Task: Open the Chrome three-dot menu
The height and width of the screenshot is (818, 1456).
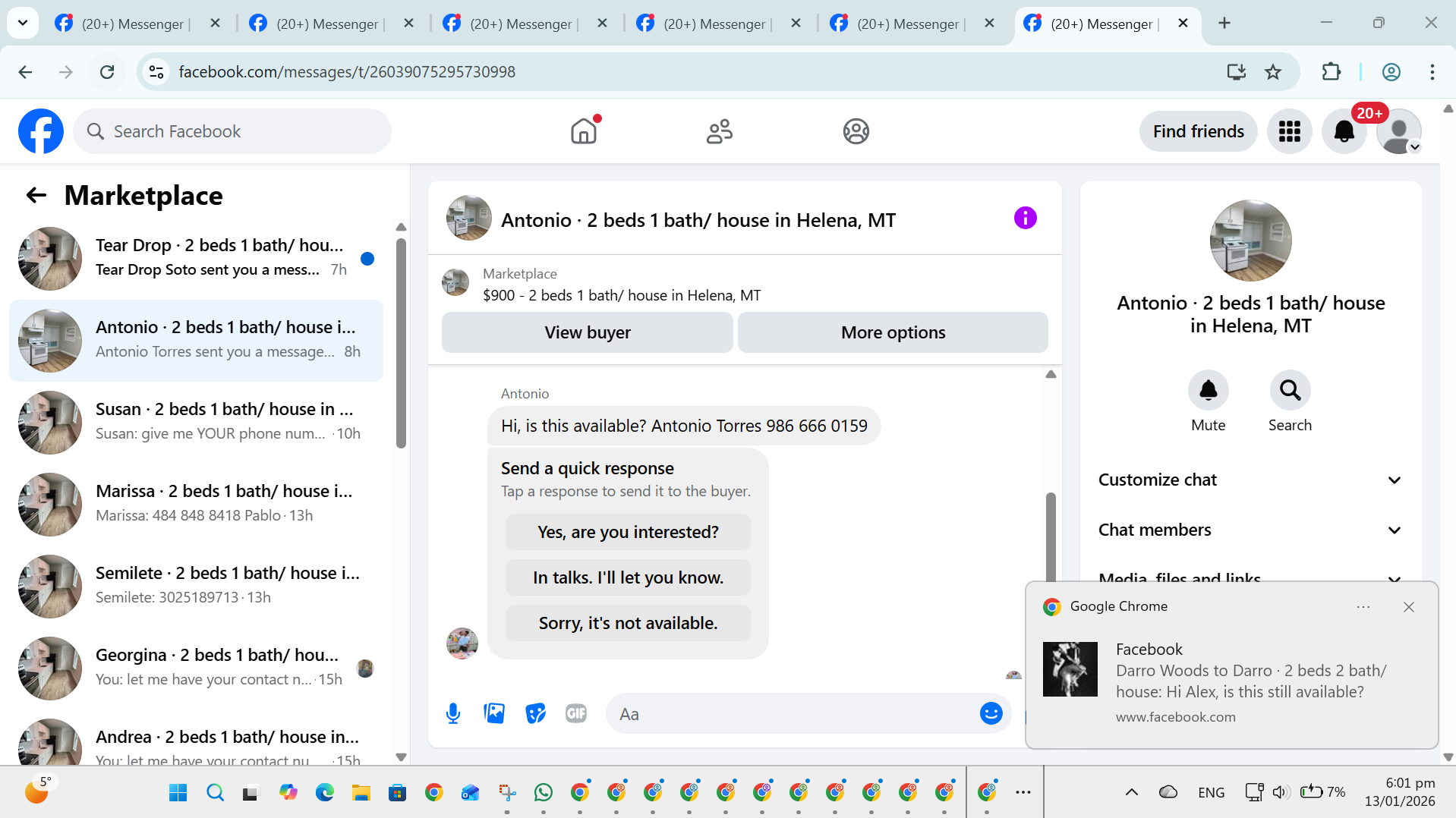Action: coord(1432,72)
